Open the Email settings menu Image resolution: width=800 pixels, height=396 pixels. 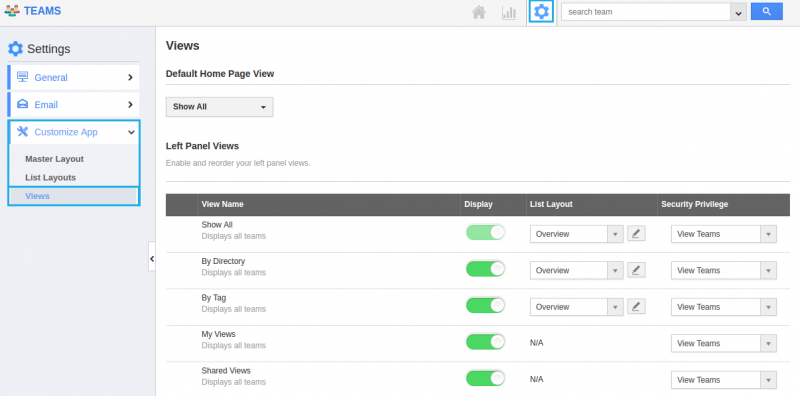pos(73,105)
